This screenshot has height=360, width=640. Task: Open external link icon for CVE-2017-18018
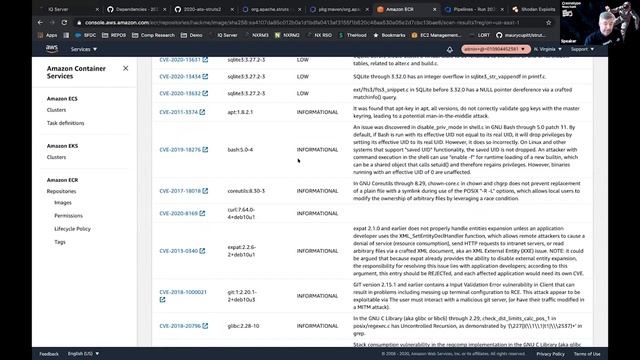pos(205,191)
